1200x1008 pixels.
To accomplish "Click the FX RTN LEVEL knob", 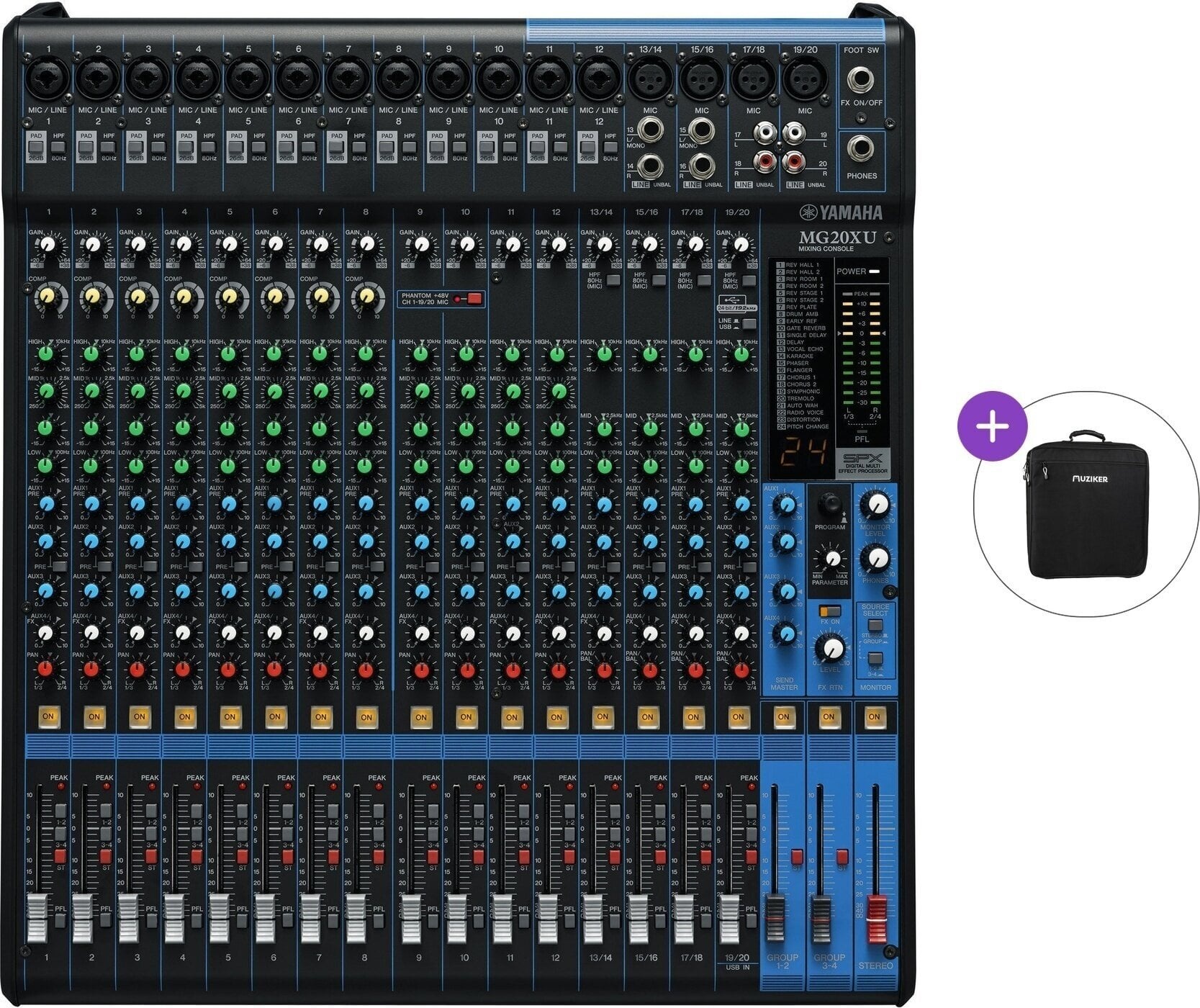I will [832, 647].
